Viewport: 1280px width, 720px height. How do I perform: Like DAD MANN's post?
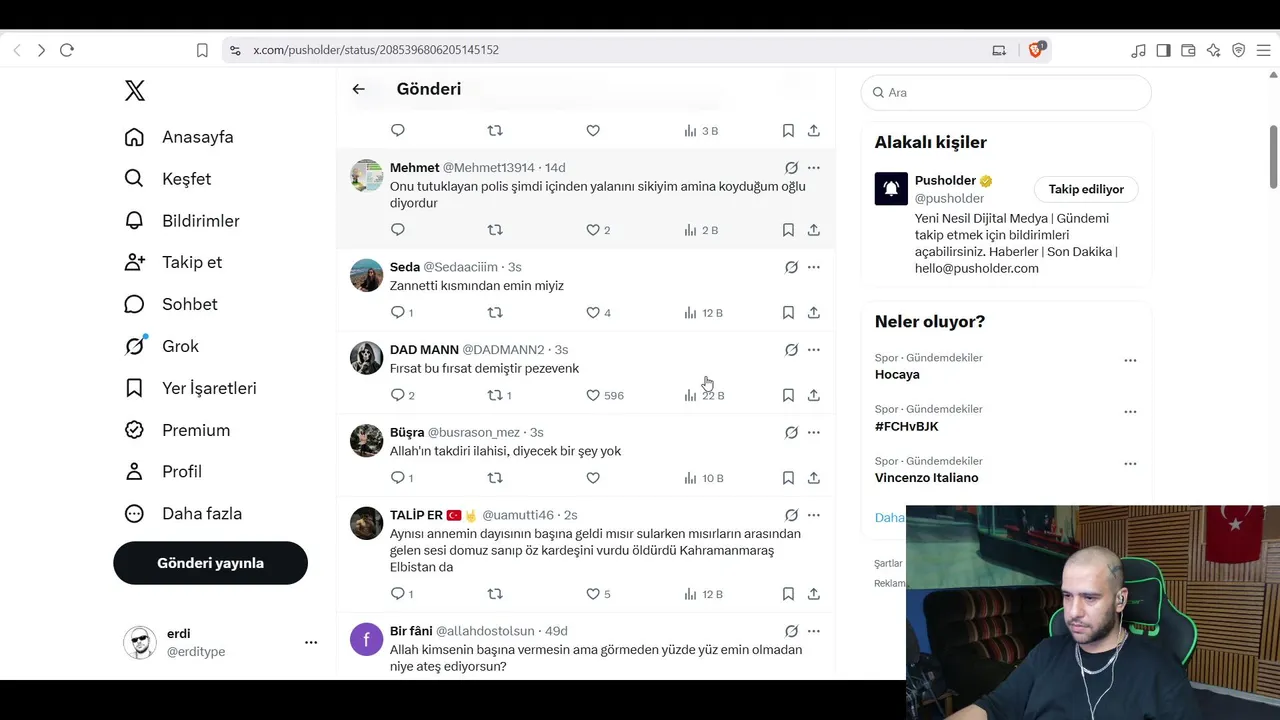click(593, 396)
